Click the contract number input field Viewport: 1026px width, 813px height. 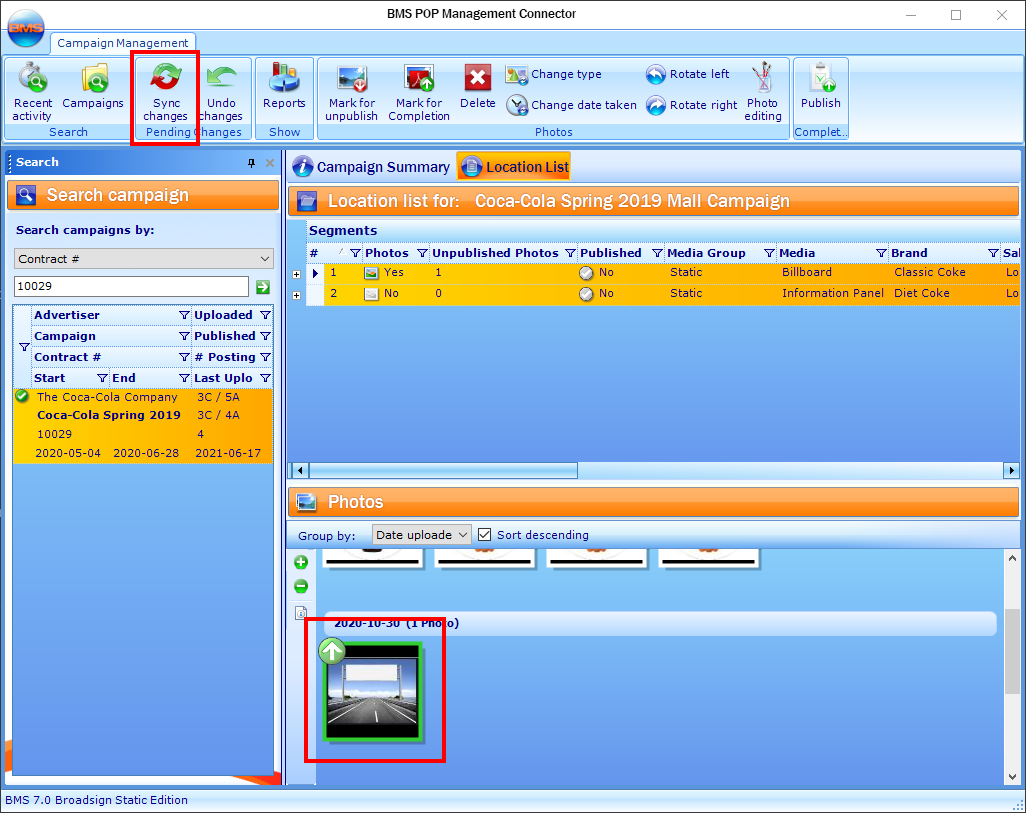point(132,287)
